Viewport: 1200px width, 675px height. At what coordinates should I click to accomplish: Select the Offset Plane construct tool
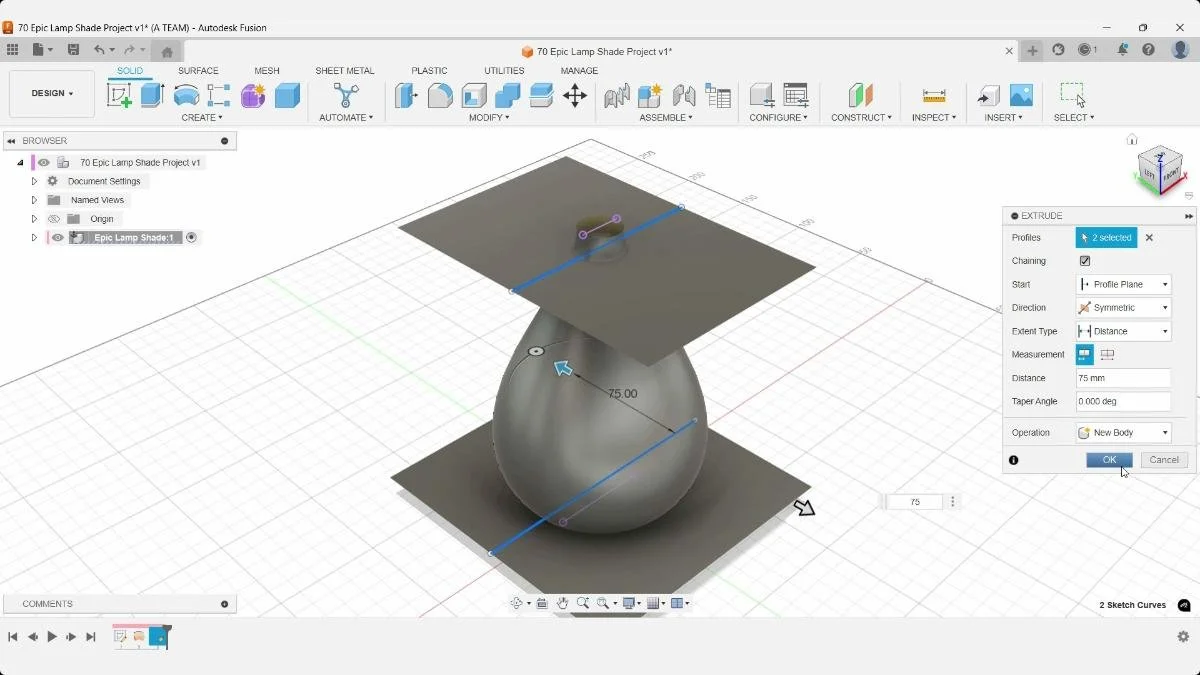point(860,95)
